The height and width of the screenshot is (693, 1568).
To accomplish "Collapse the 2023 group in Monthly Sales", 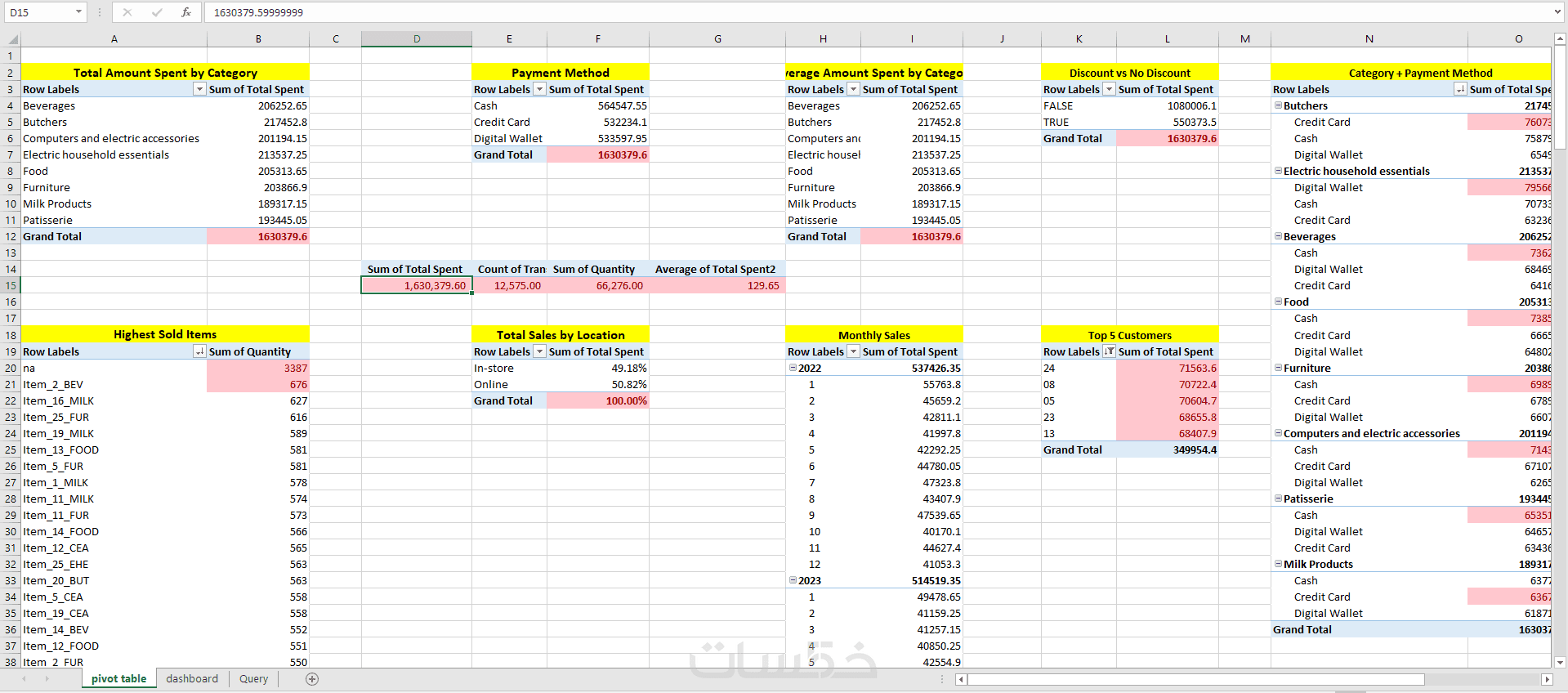I will (x=793, y=580).
